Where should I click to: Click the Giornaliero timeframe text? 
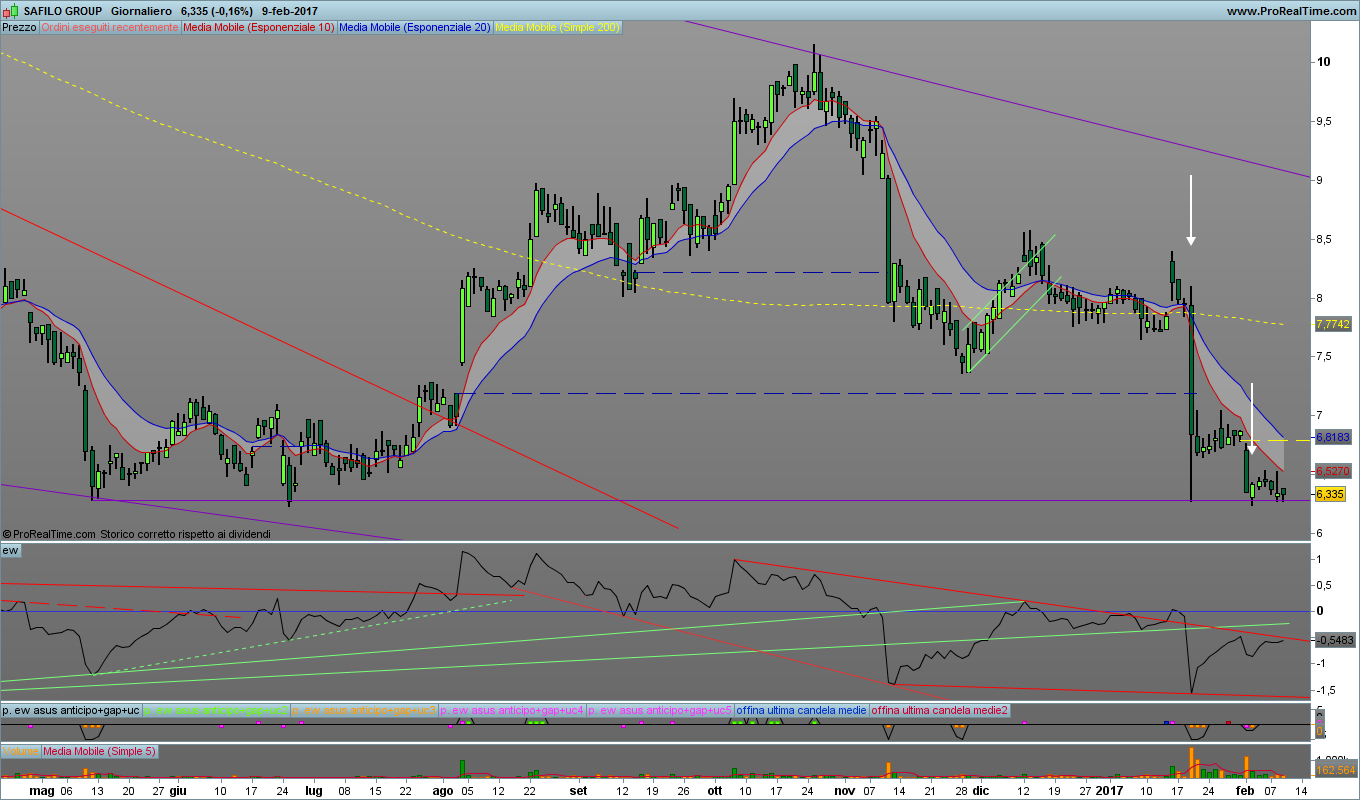point(140,10)
